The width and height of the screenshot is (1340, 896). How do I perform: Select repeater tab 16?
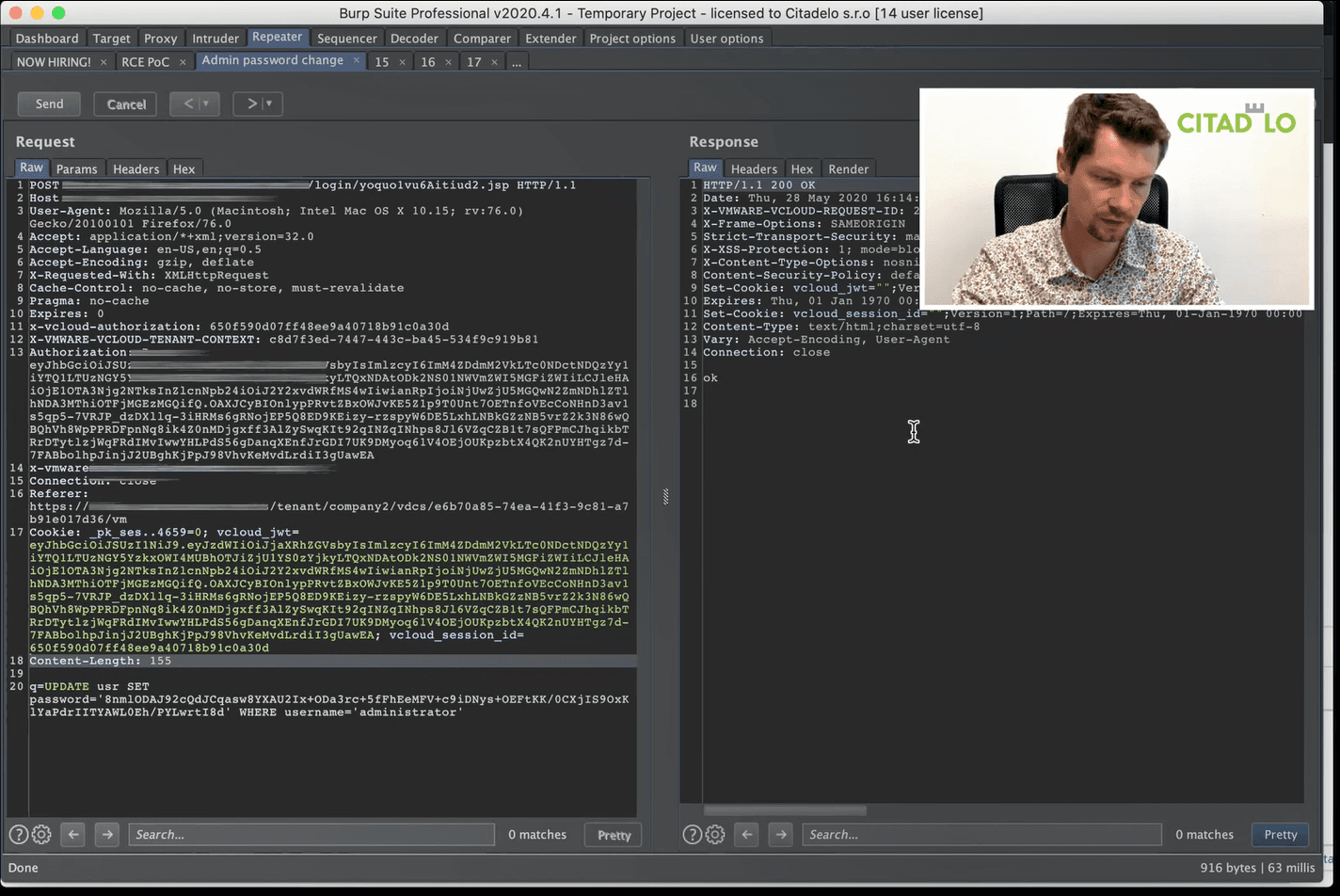point(428,62)
